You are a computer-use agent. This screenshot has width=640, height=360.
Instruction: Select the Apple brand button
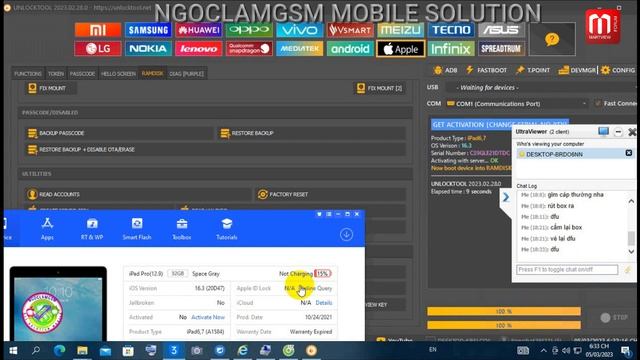coord(400,49)
